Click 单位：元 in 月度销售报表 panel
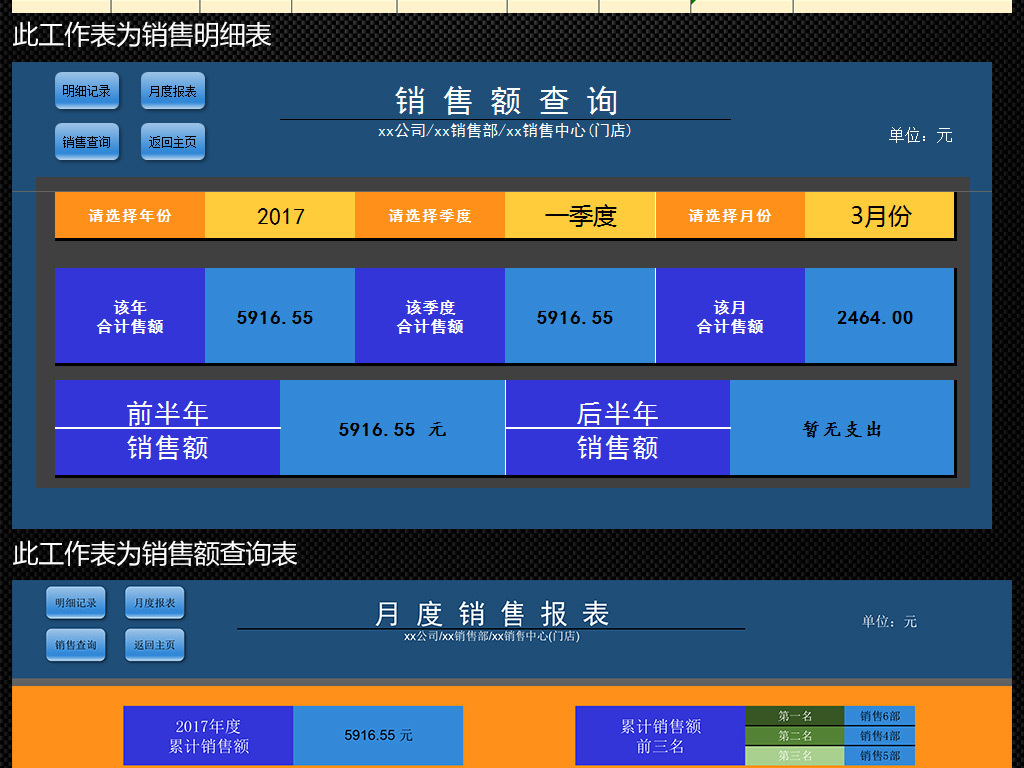1024x768 pixels. click(889, 621)
